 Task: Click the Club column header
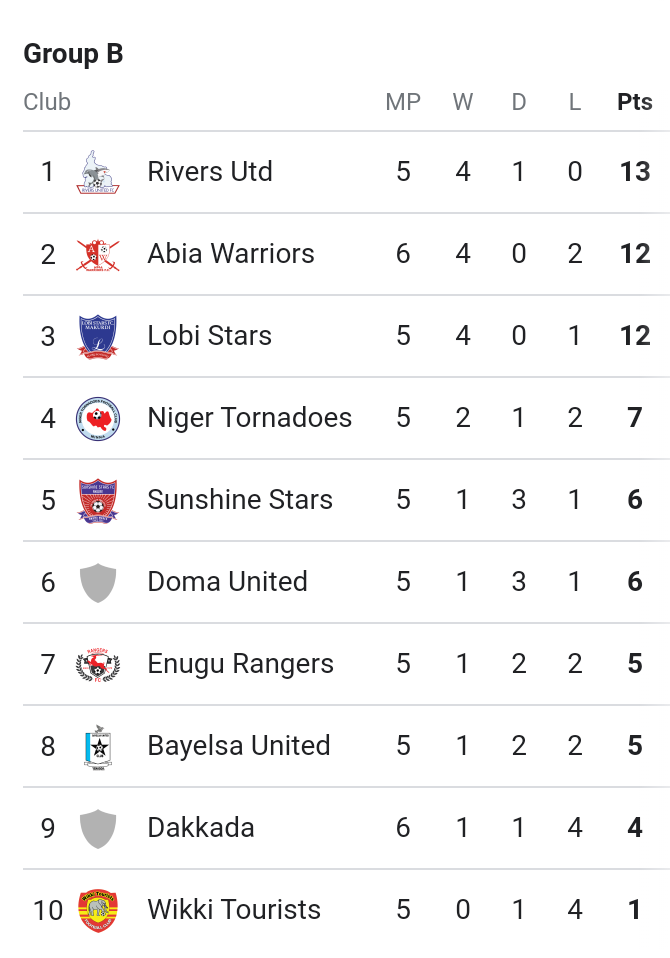[47, 102]
